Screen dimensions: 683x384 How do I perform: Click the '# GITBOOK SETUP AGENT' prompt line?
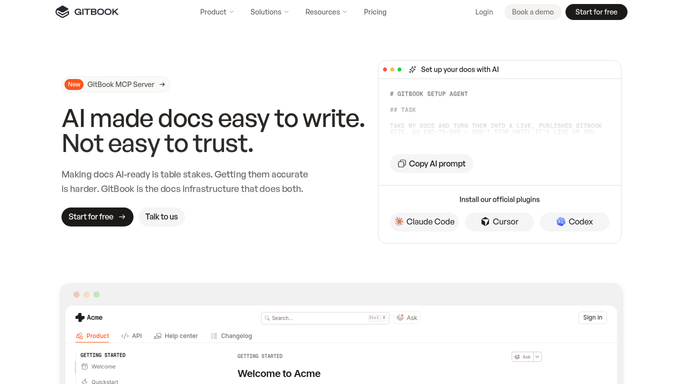[x=429, y=94]
